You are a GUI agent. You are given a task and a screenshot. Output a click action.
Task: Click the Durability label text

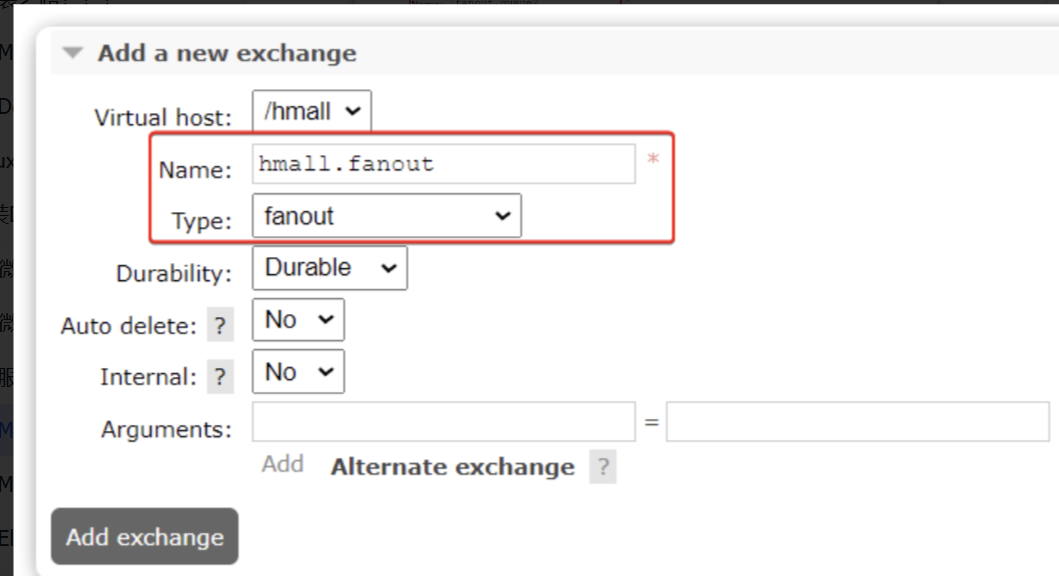coord(173,273)
